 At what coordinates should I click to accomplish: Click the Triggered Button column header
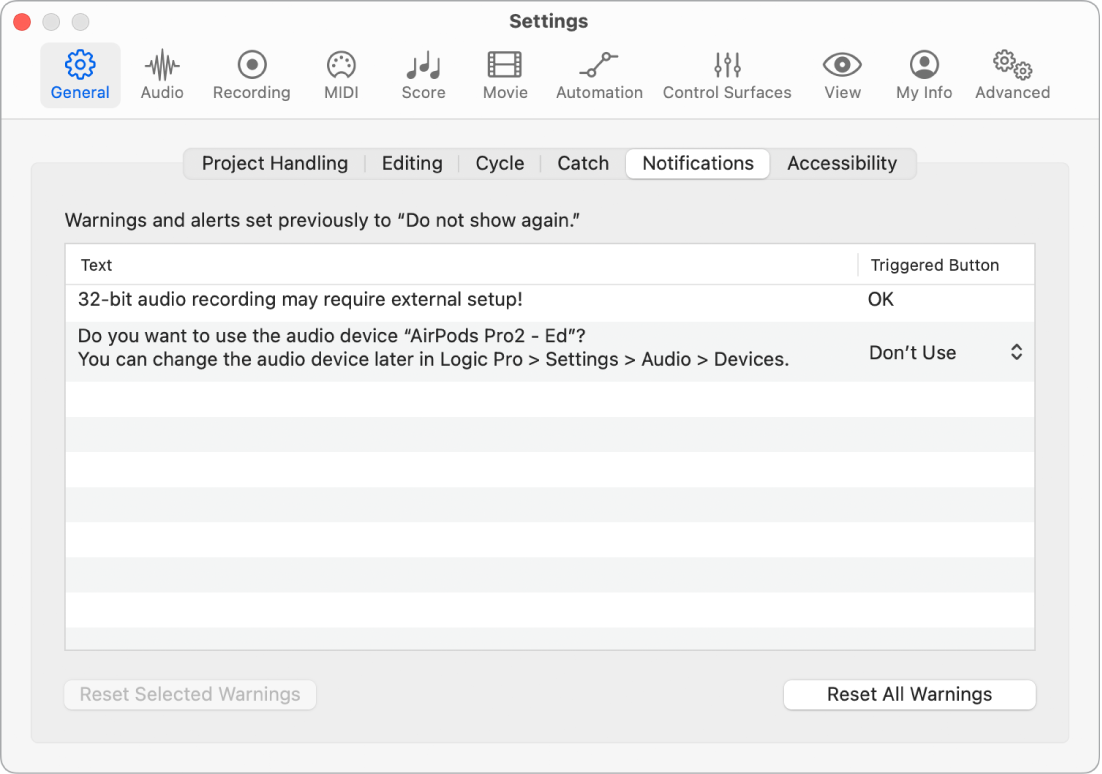946,265
